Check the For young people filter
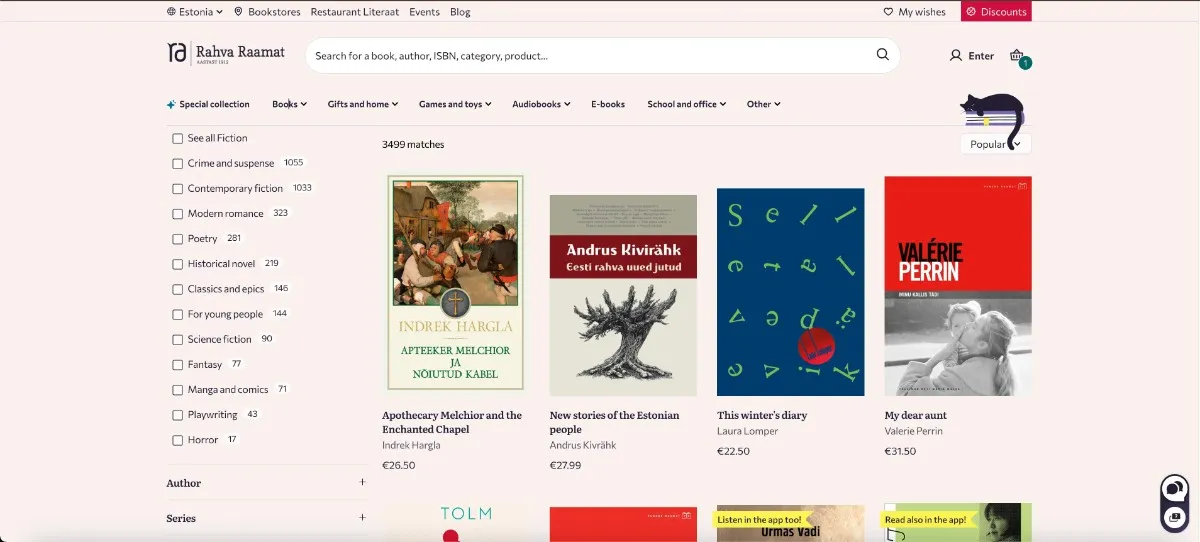The image size is (1200, 542). 177,314
